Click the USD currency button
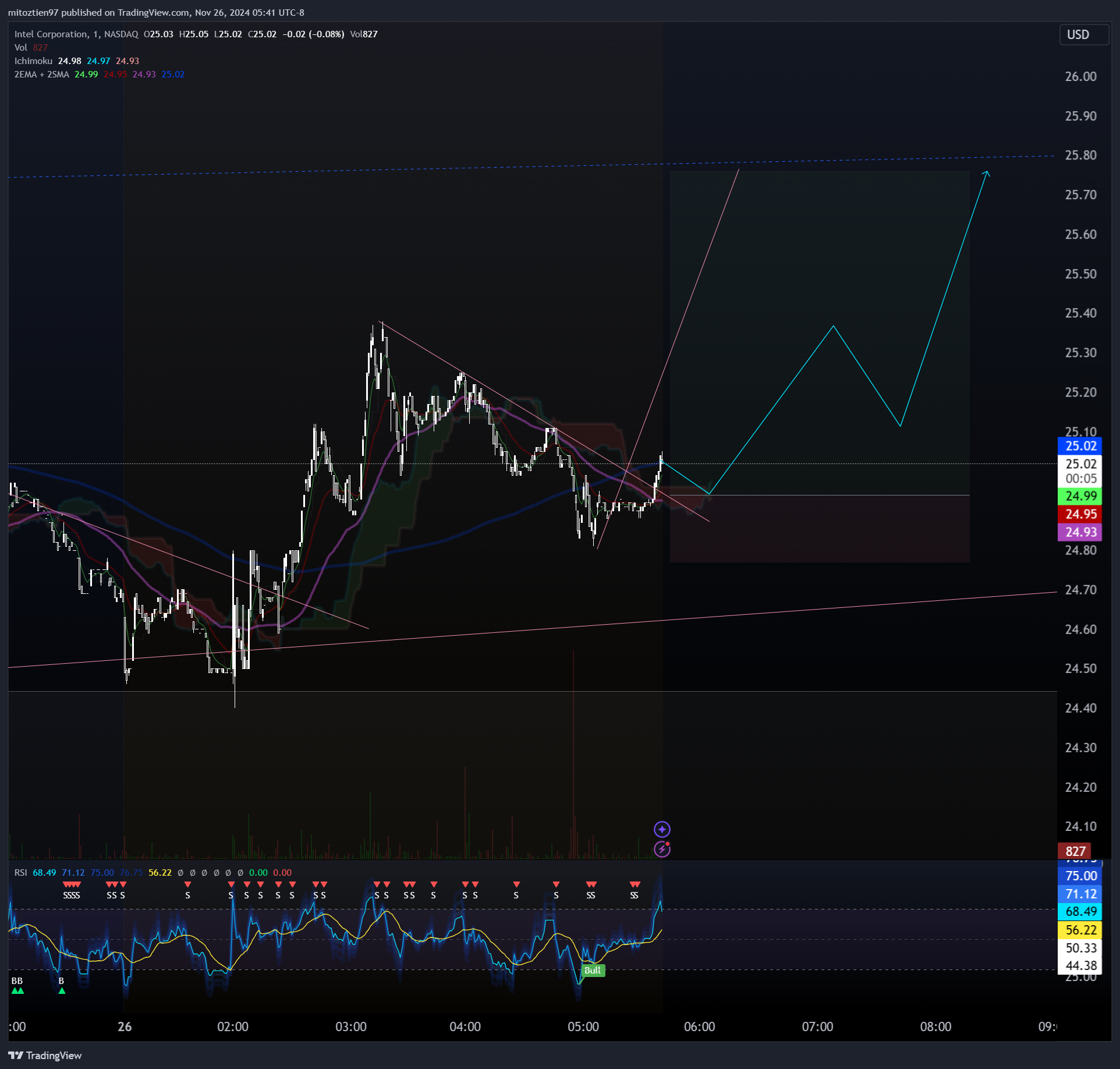1120x1069 pixels. 1083,34
